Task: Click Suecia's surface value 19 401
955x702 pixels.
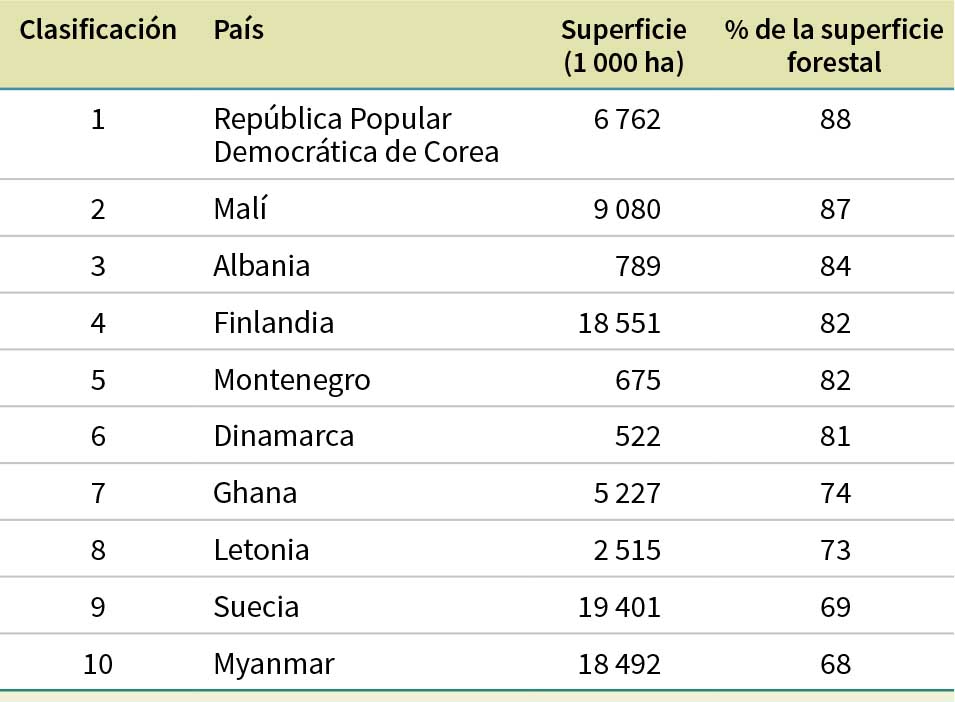Action: click(x=619, y=608)
